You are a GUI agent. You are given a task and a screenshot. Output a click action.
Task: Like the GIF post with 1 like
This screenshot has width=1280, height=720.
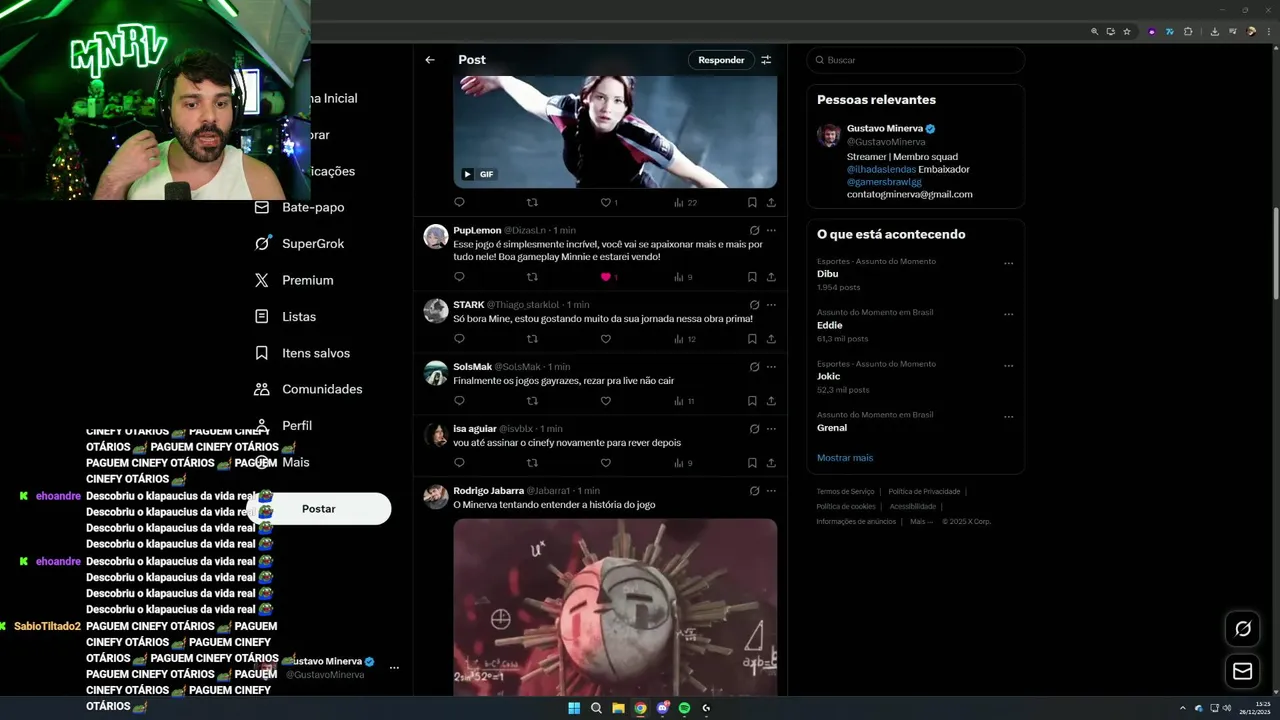(x=605, y=202)
